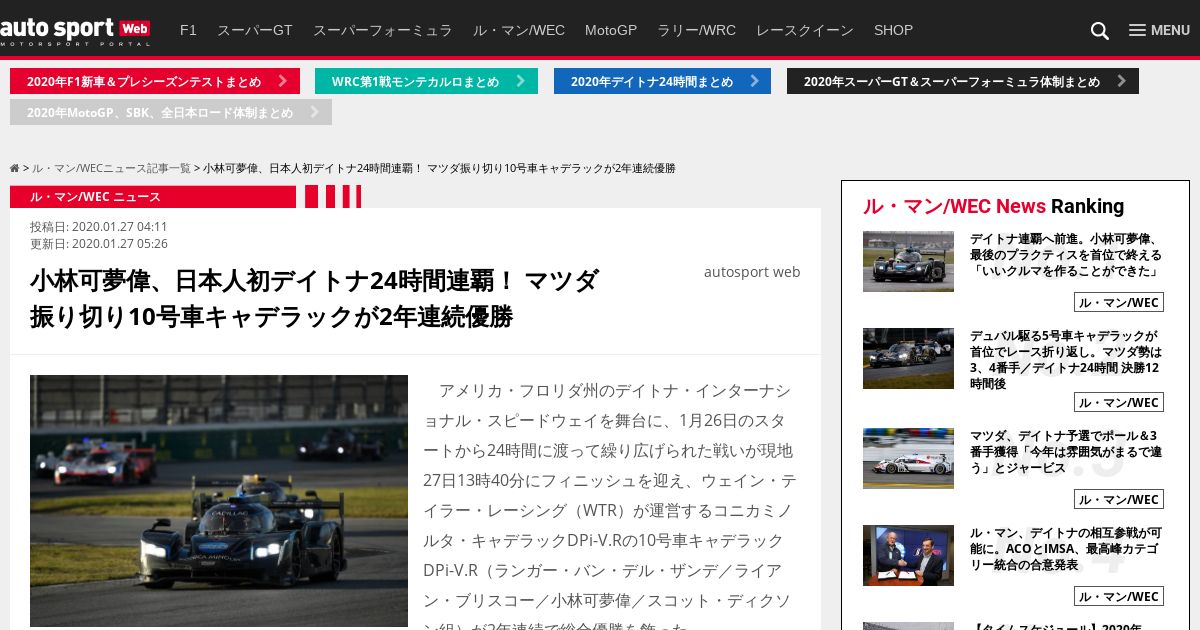This screenshot has height=630, width=1200.
Task: Open 2020年MotoGP、SBK、全日本ロード体制まとめ banner
Action: (x=171, y=112)
